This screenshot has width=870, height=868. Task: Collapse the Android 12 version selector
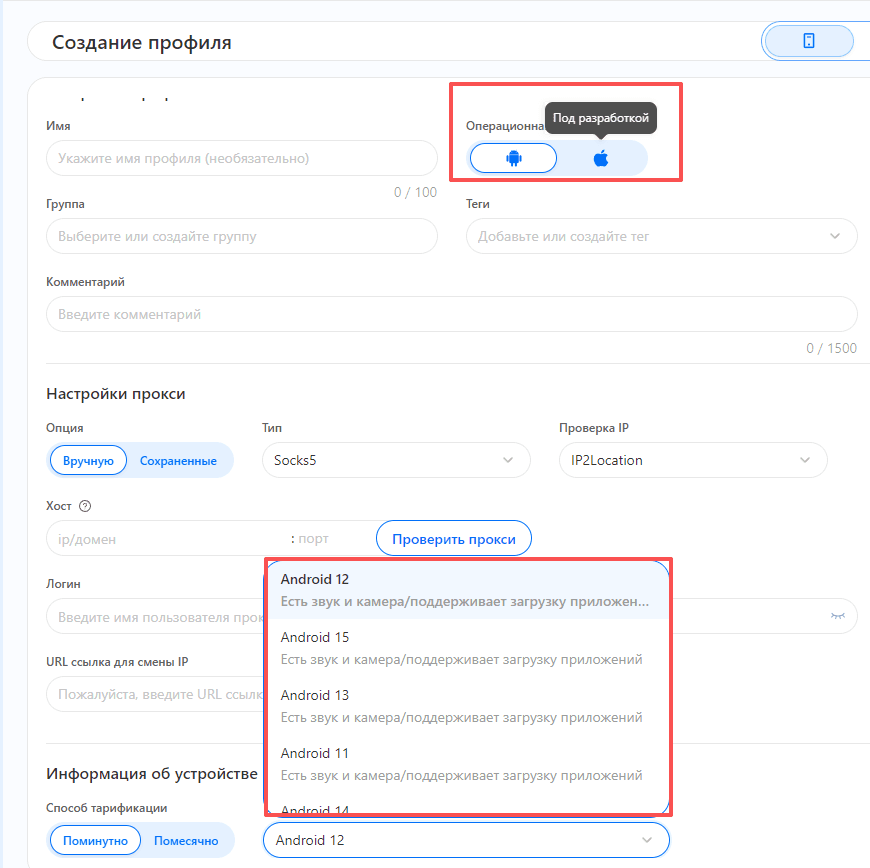pyautogui.click(x=466, y=840)
